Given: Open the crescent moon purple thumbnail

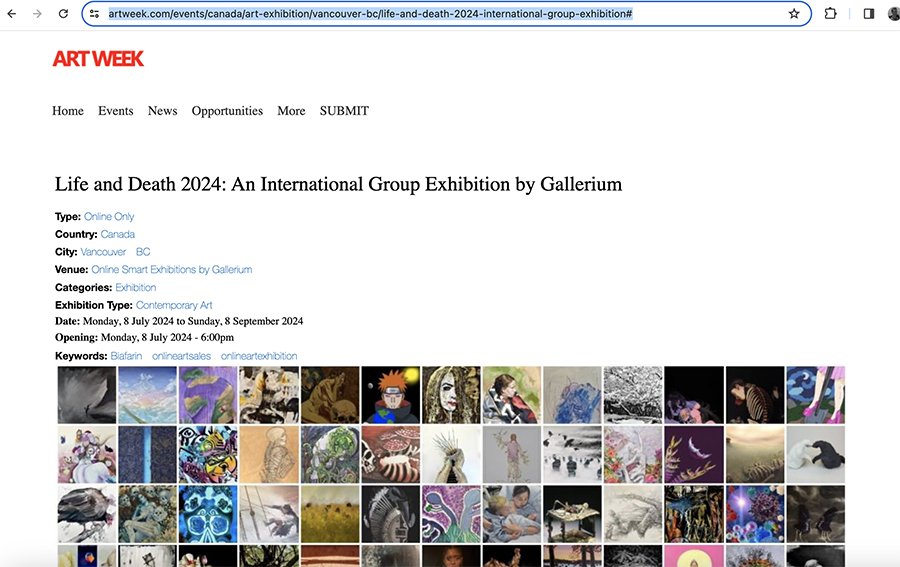Looking at the screenshot, I should coord(694,455).
